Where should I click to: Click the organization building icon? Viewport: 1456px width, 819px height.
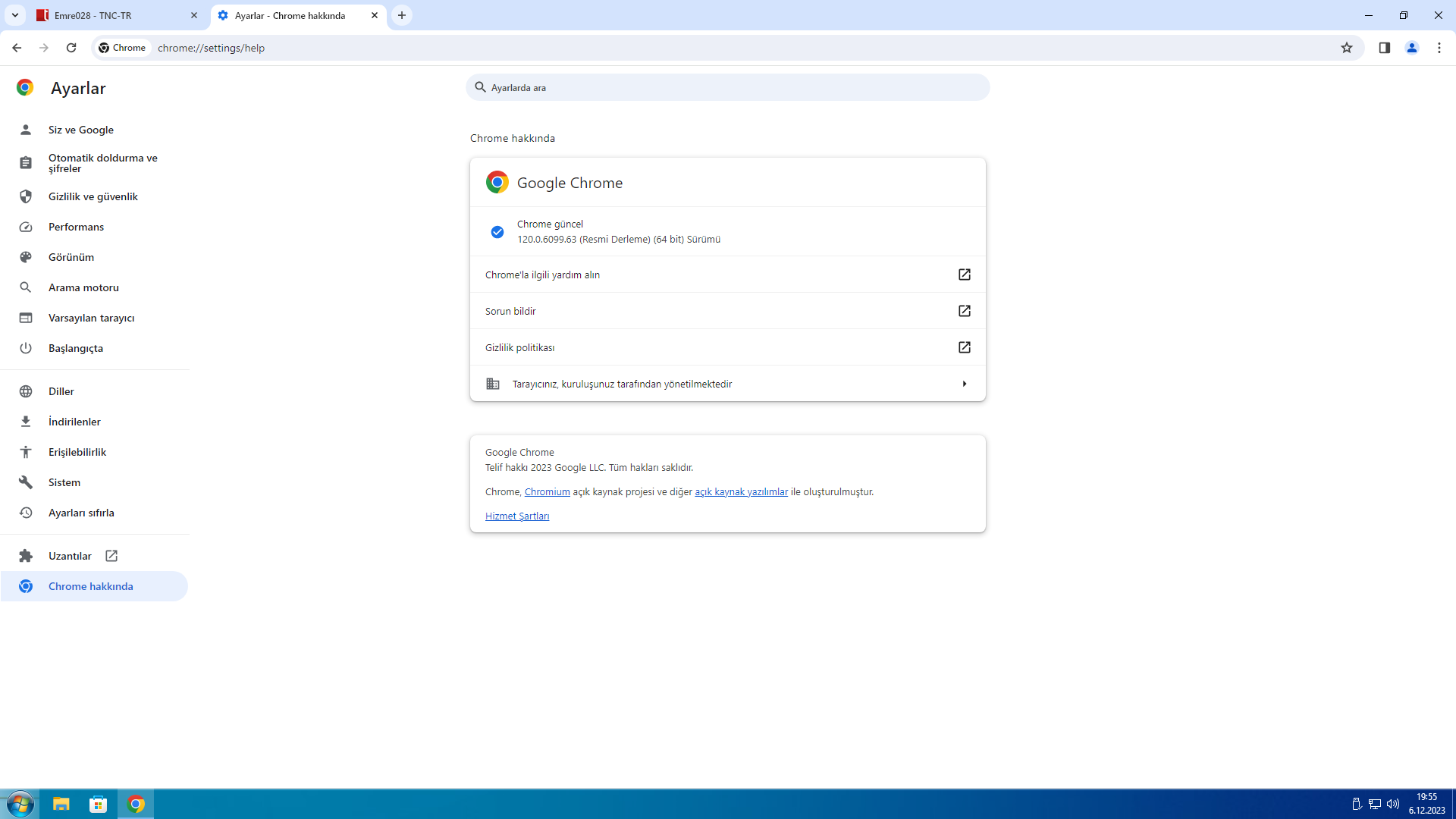click(493, 384)
